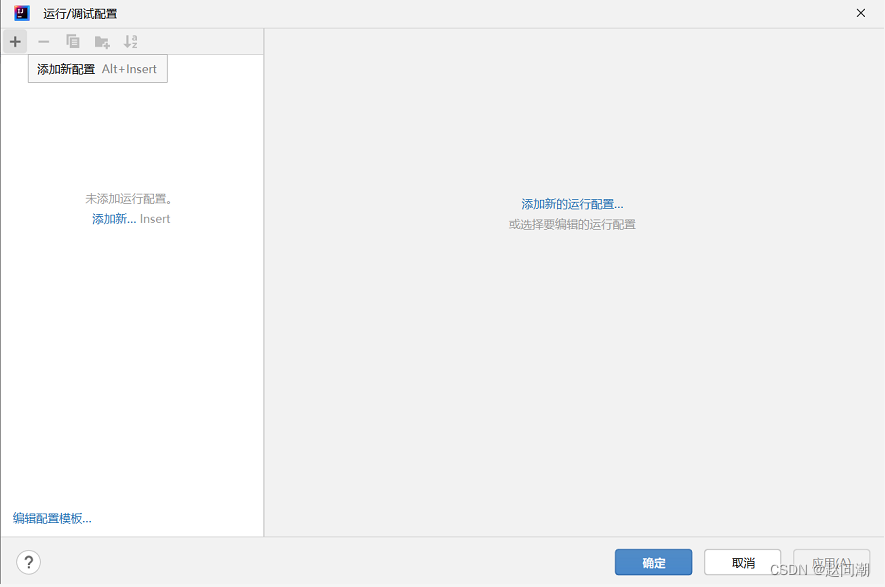Viewport: 885px width, 587px height.
Task: Click empty area of left configuration list
Action: (x=130, y=380)
